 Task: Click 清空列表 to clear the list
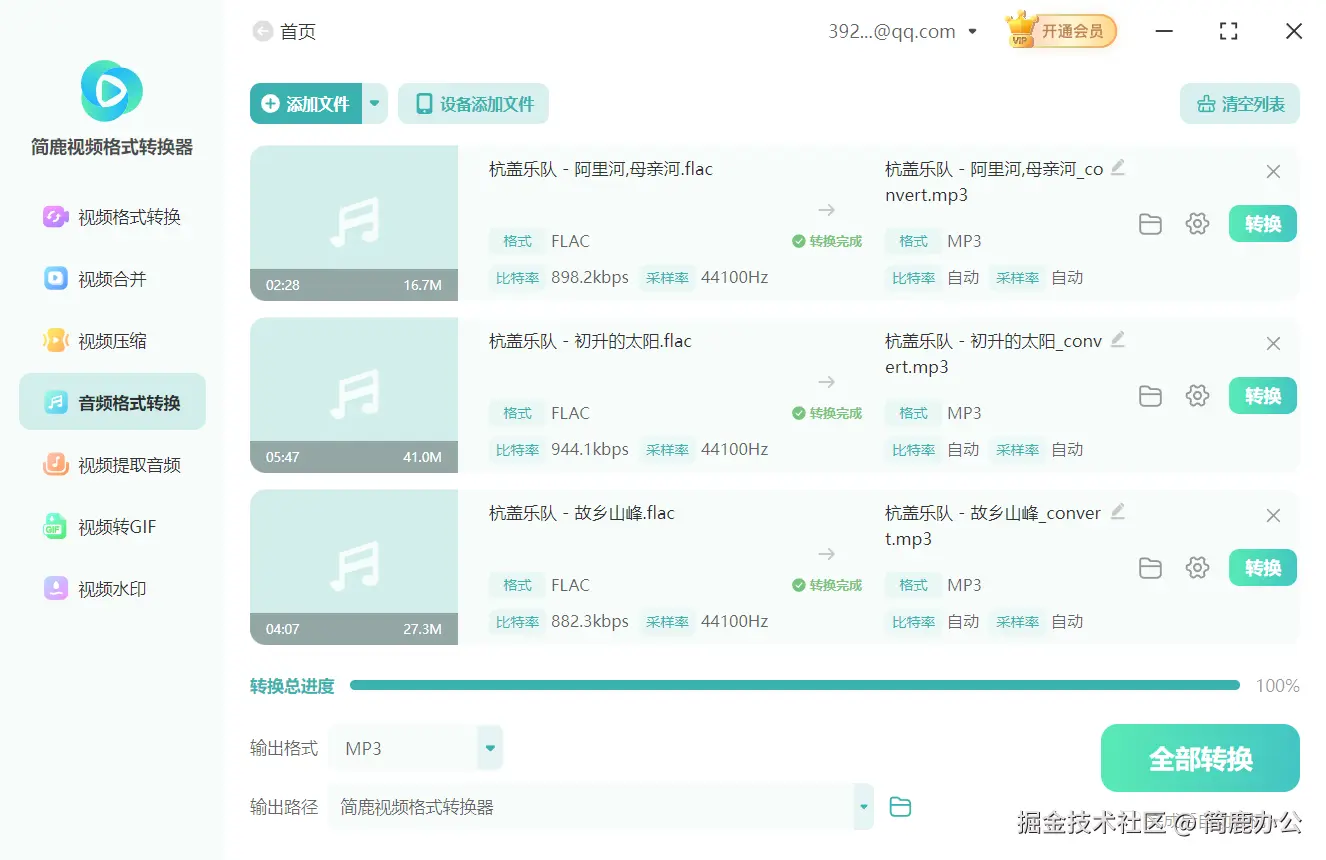click(1239, 103)
